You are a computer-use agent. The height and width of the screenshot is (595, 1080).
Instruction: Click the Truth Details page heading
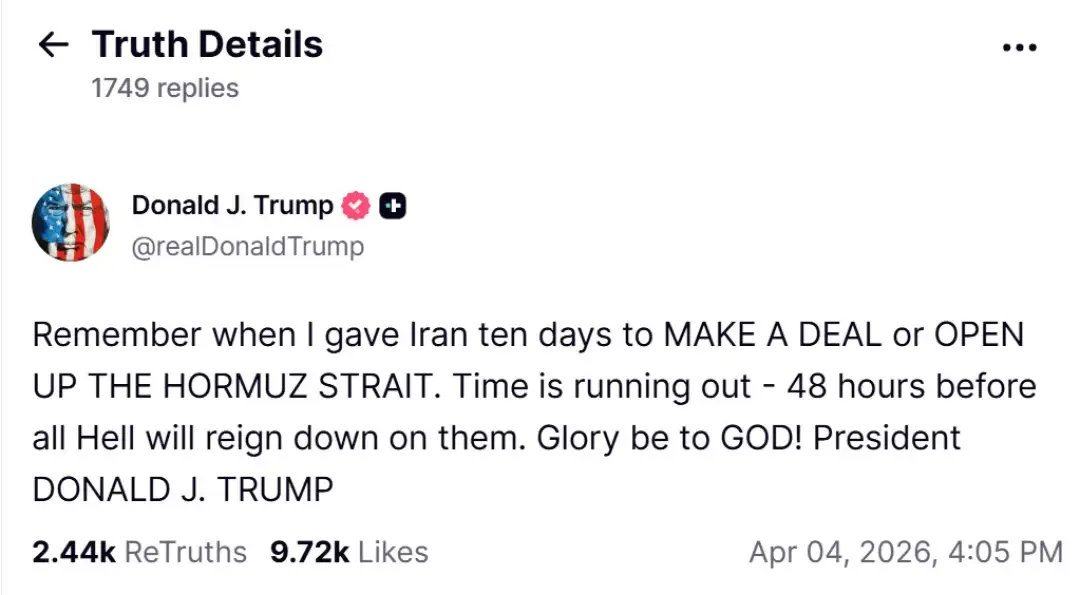click(x=208, y=45)
